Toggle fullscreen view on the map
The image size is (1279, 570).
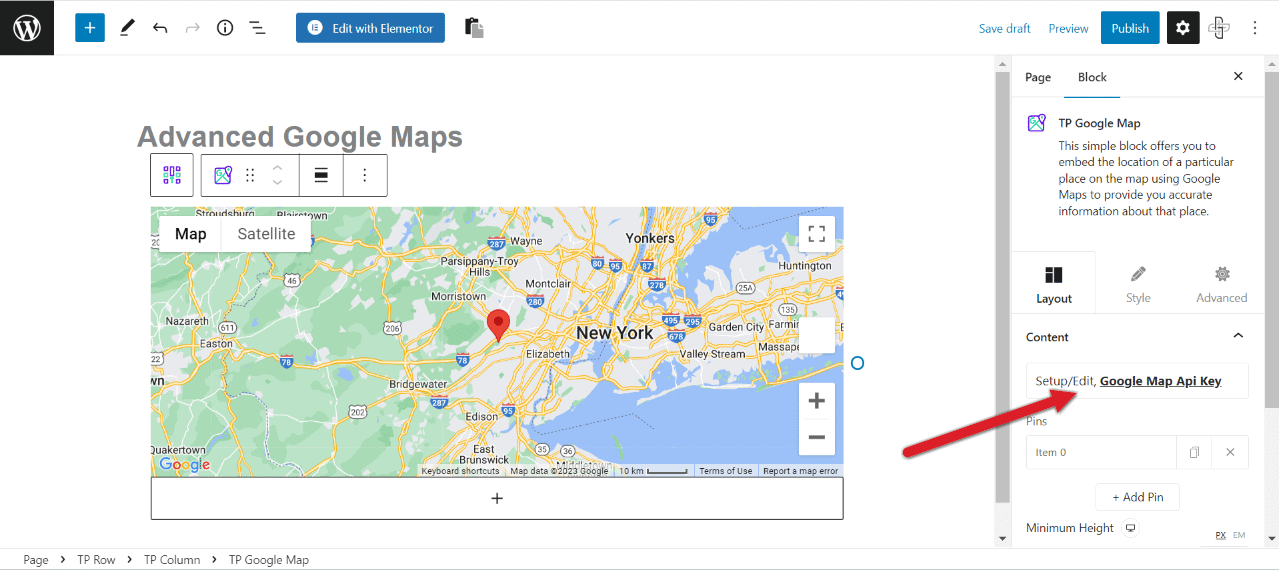(816, 234)
